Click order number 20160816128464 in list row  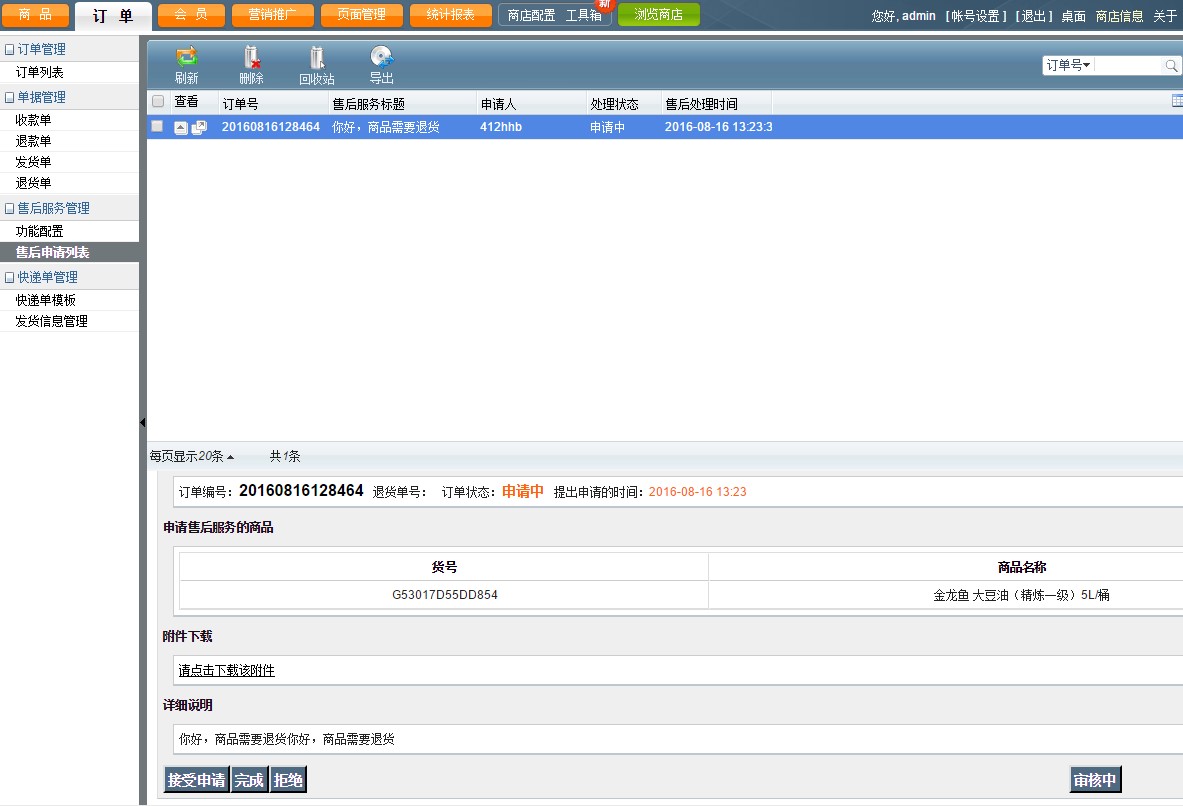(x=271, y=127)
